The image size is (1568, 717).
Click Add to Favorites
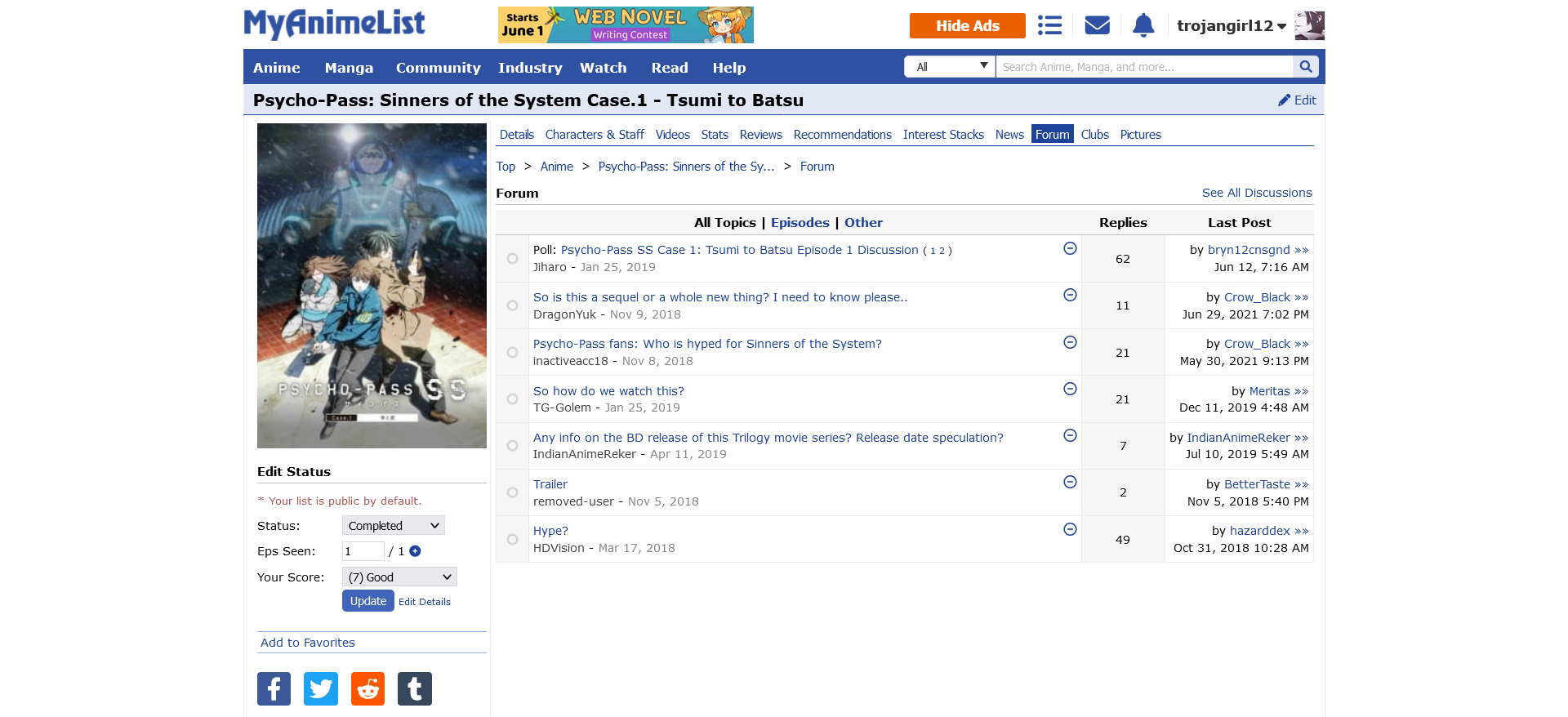[x=308, y=643]
